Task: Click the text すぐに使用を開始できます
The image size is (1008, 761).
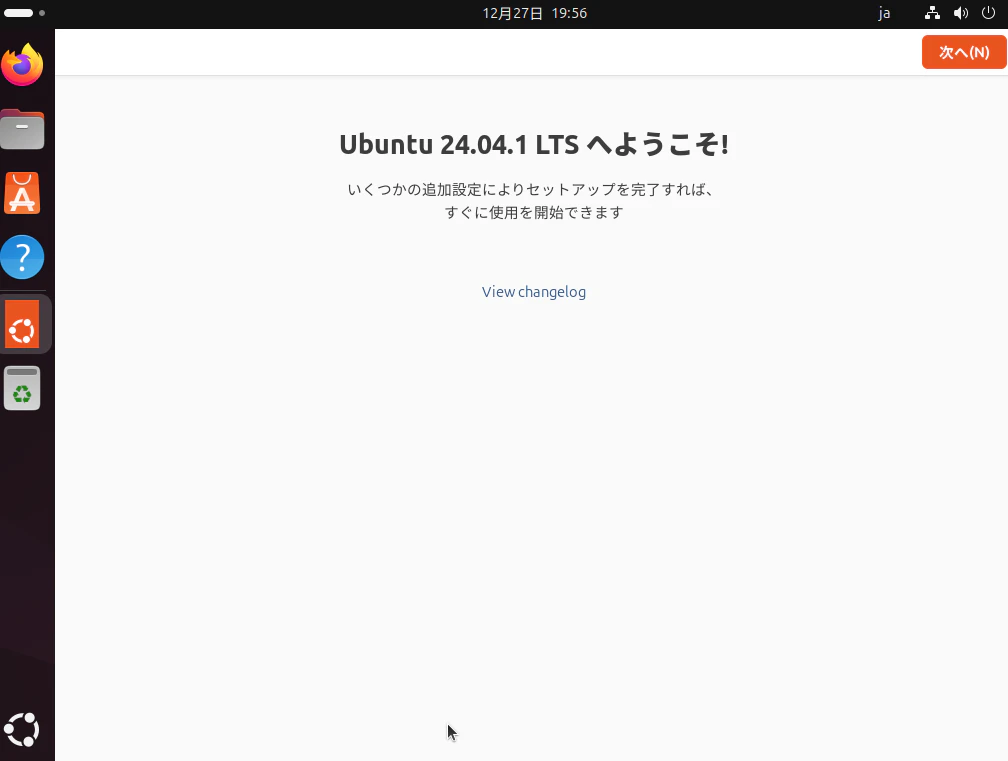Action: click(534, 212)
